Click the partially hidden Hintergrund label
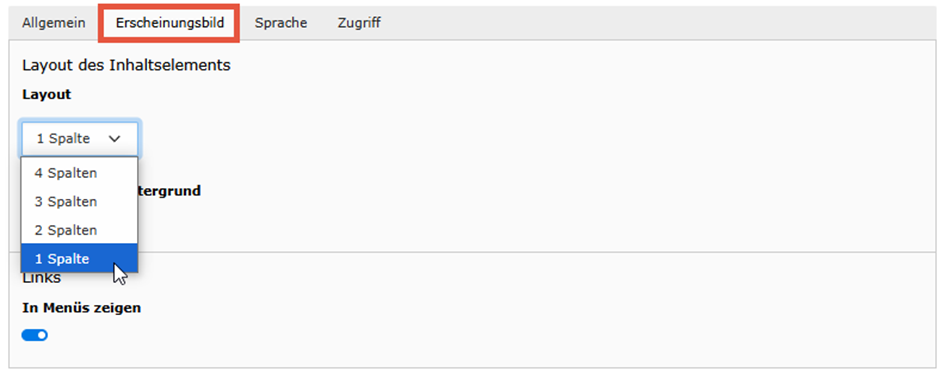 coord(169,191)
